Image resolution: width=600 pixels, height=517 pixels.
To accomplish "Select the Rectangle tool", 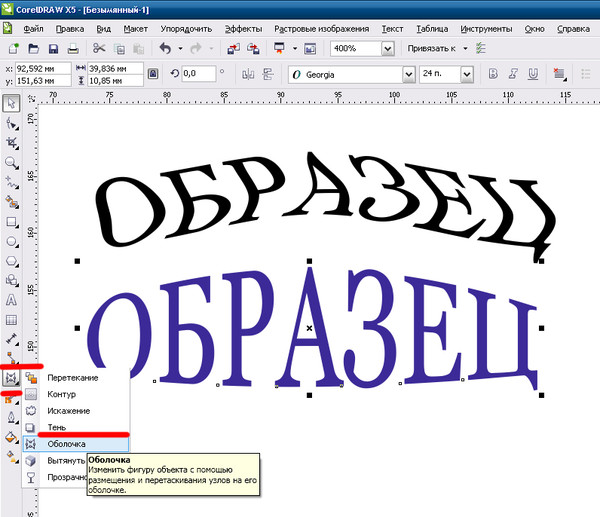I will pos(11,222).
